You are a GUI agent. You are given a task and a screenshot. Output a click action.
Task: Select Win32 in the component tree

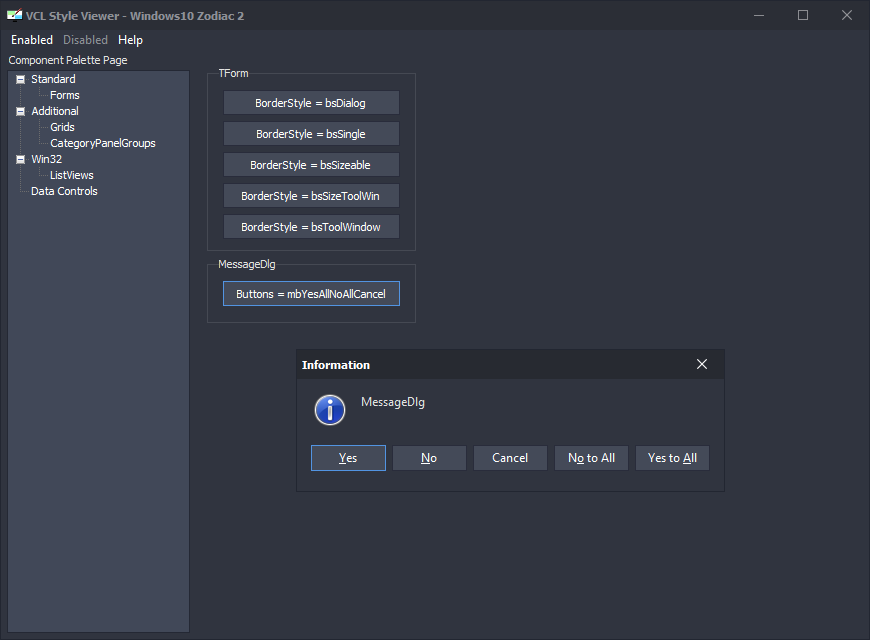point(47,159)
